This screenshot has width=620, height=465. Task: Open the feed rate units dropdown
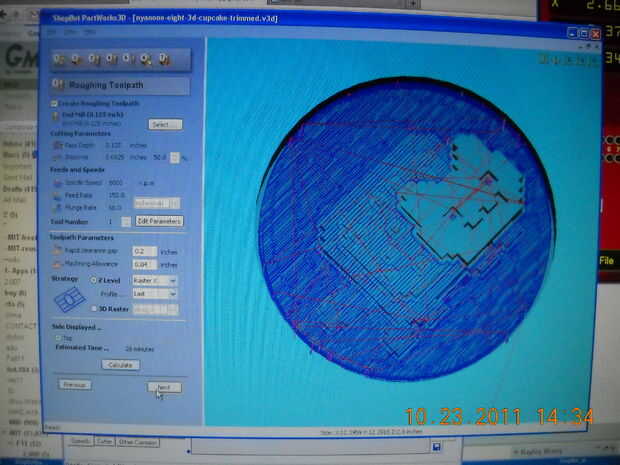click(x=157, y=203)
